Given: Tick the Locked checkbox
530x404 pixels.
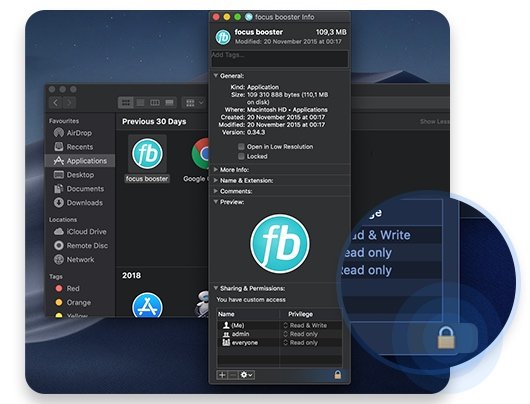Looking at the screenshot, I should pos(241,156).
